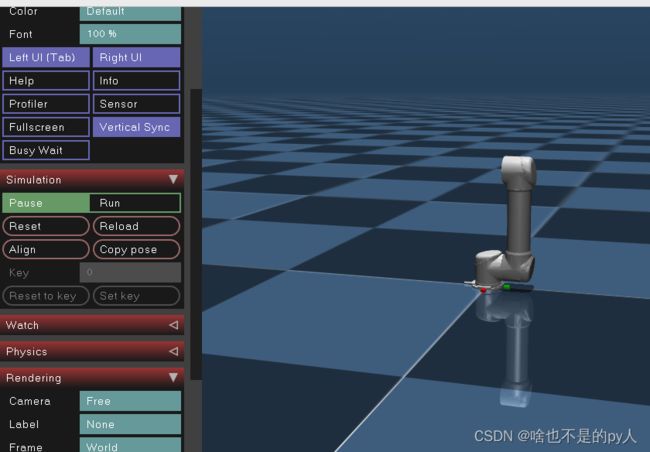650x452 pixels.
Task: Toggle the Profiler display
Action: point(46,104)
